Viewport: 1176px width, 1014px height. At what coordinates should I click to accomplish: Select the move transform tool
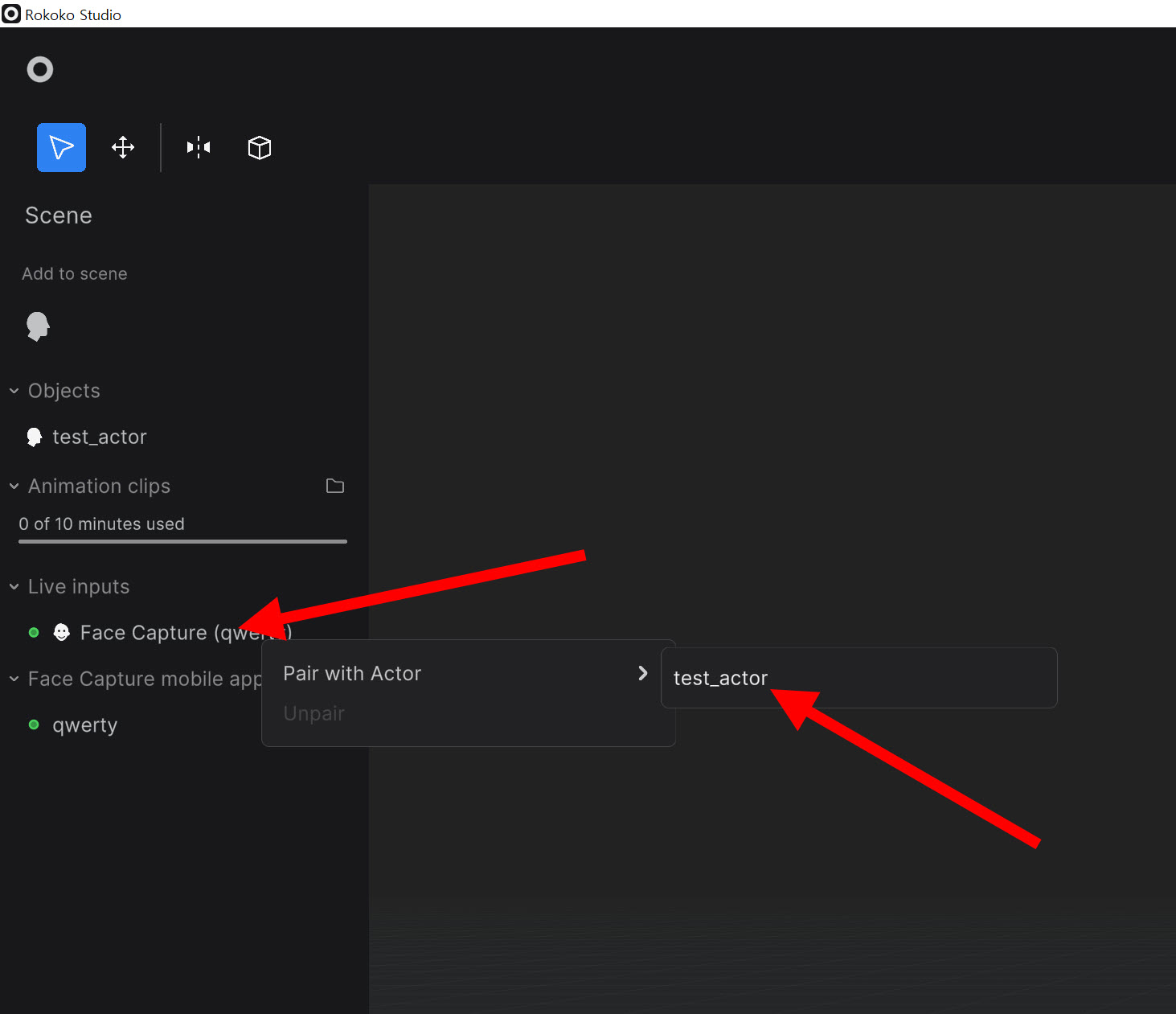(x=123, y=147)
